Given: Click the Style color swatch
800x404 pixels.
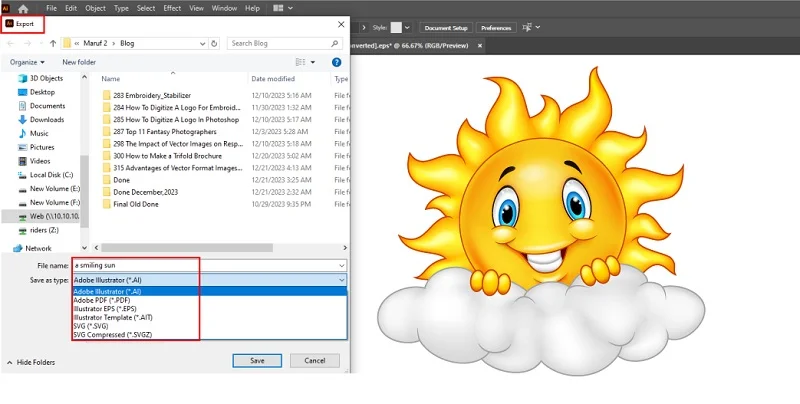Looking at the screenshot, I should point(396,28).
